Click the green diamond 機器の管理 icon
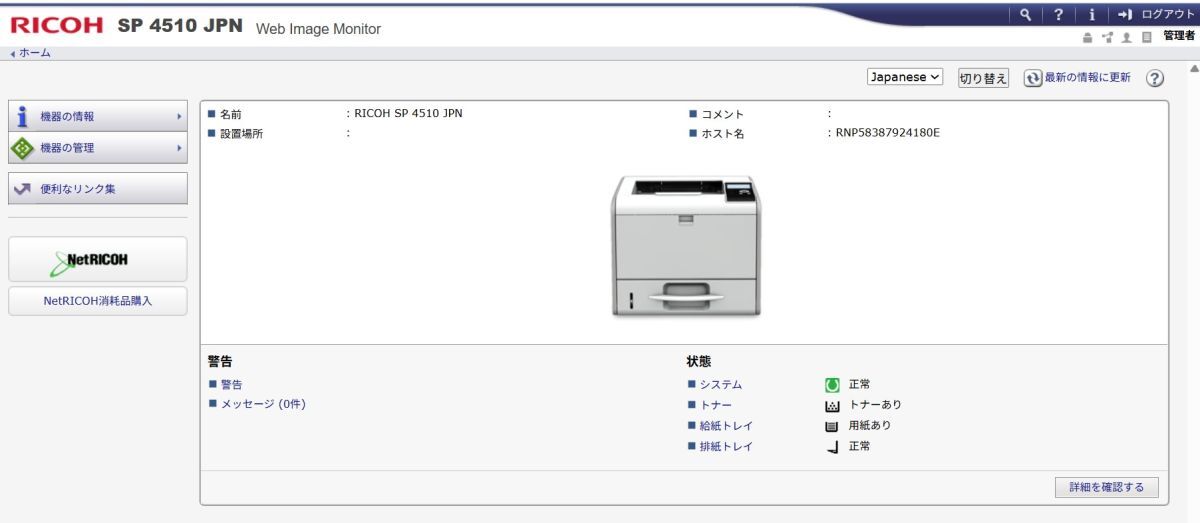The image size is (1200, 523). 22,148
